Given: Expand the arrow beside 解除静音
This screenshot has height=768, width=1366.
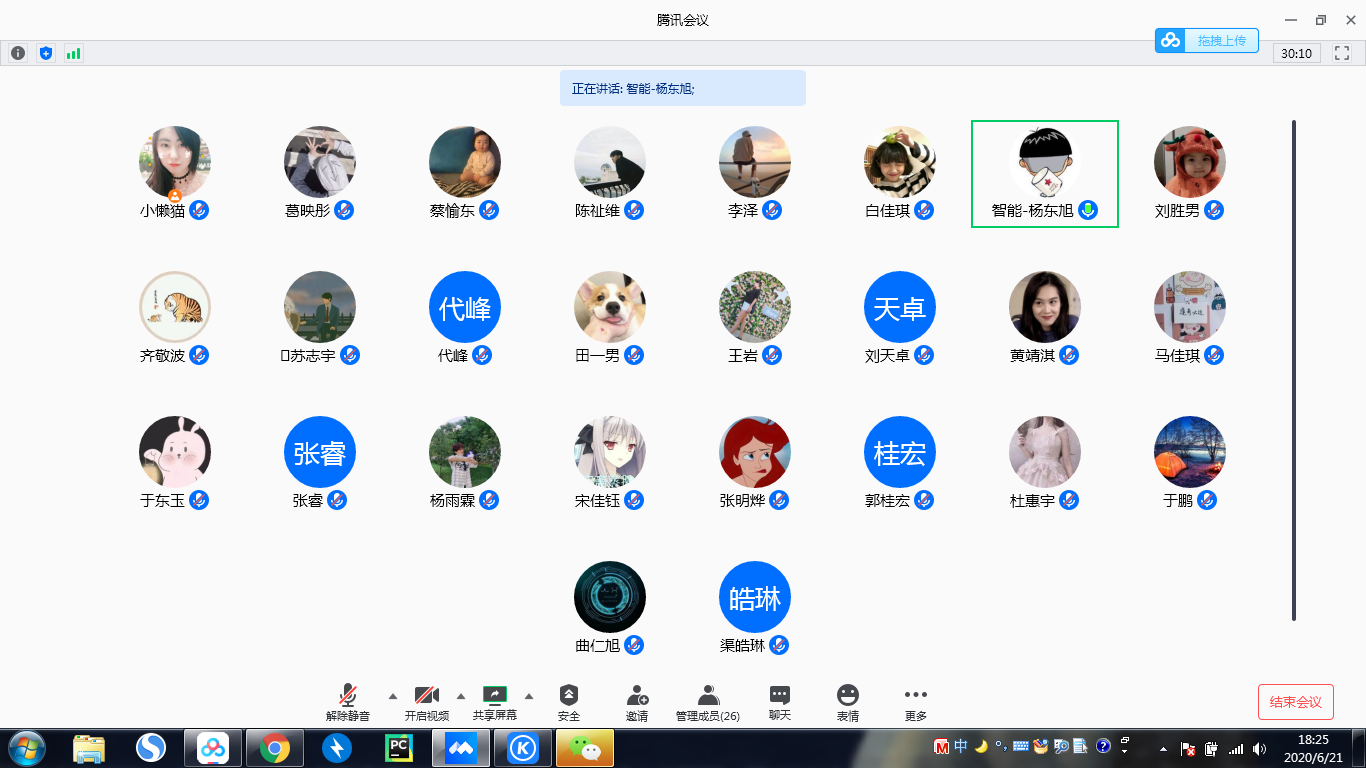Looking at the screenshot, I should (x=392, y=696).
